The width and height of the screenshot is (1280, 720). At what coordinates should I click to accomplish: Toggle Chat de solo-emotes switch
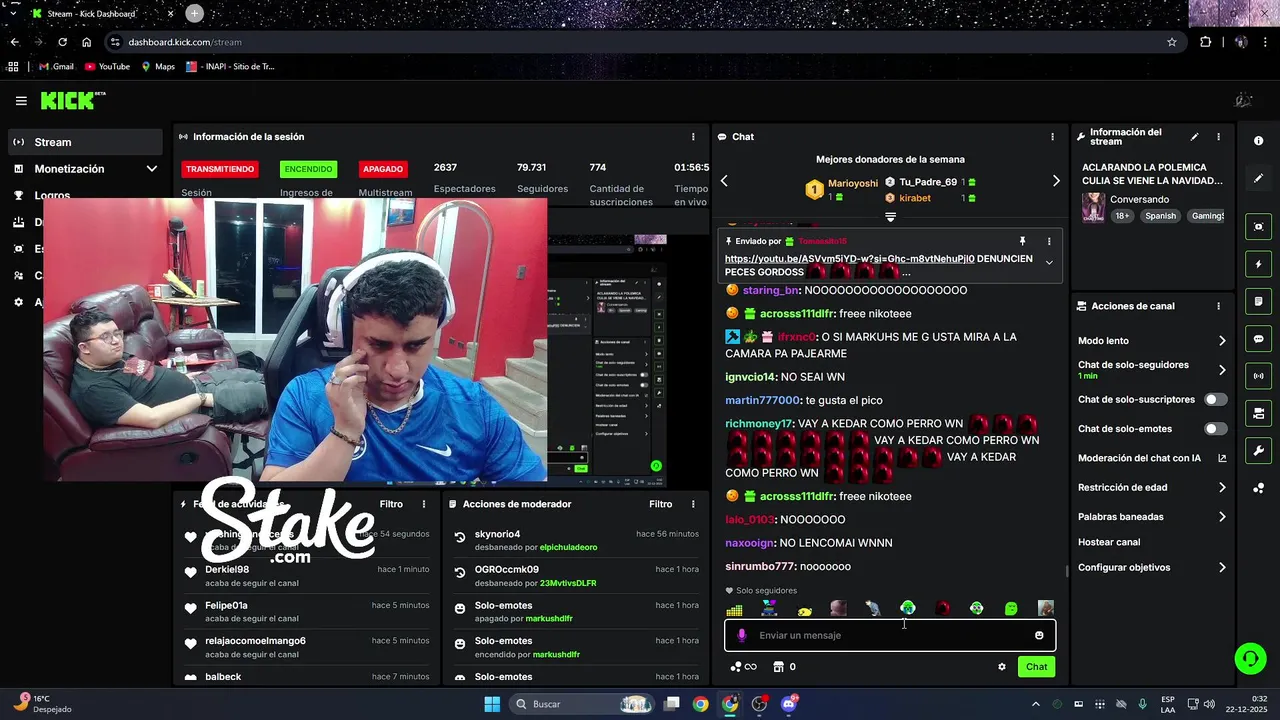pos(1215,429)
